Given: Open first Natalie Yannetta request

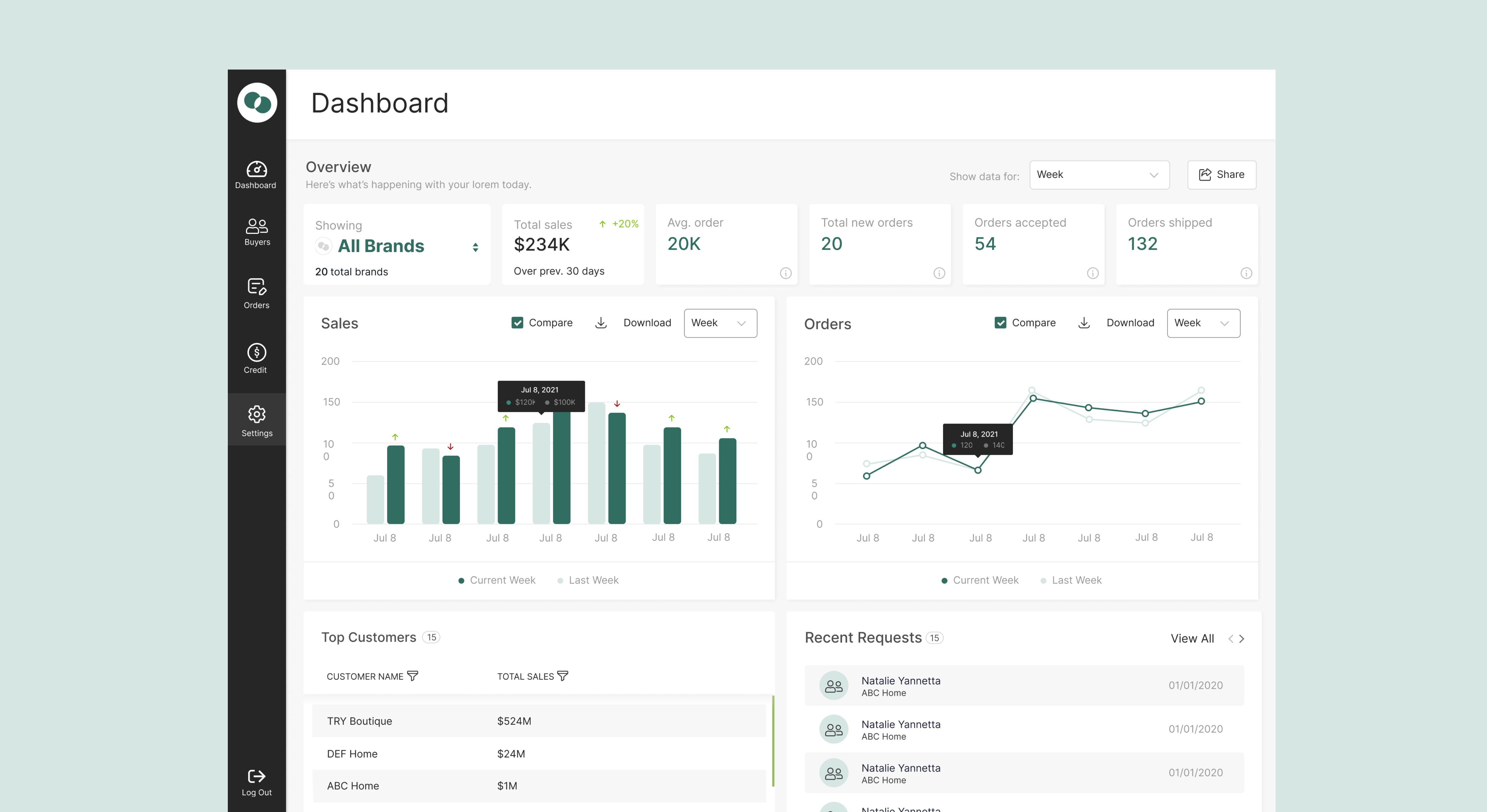Looking at the screenshot, I should [1024, 686].
